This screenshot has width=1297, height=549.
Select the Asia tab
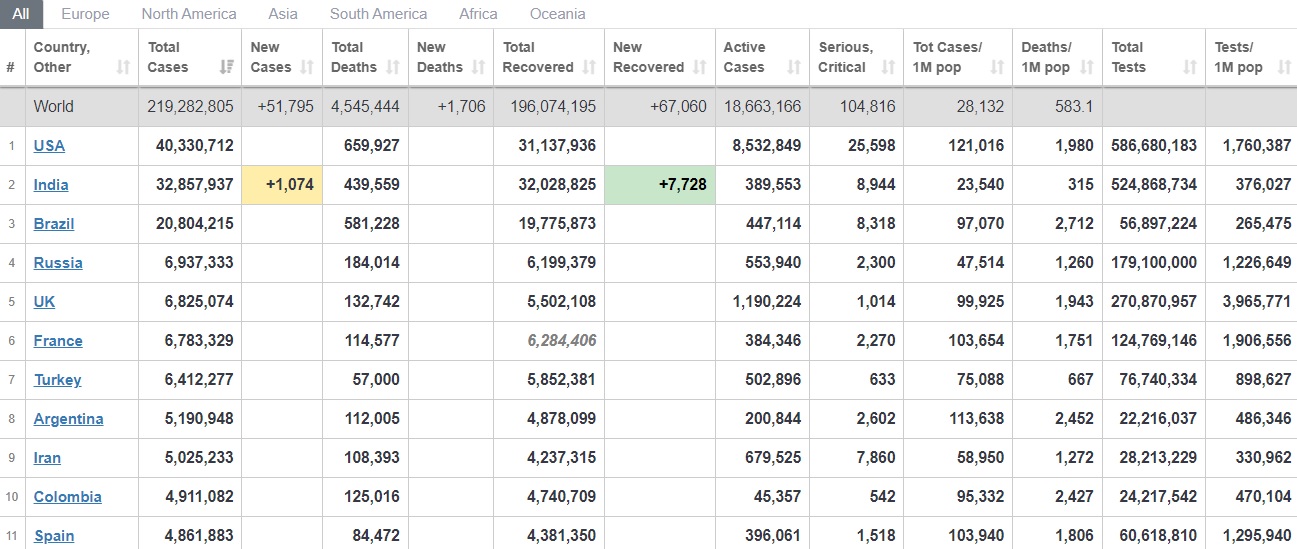pos(285,14)
